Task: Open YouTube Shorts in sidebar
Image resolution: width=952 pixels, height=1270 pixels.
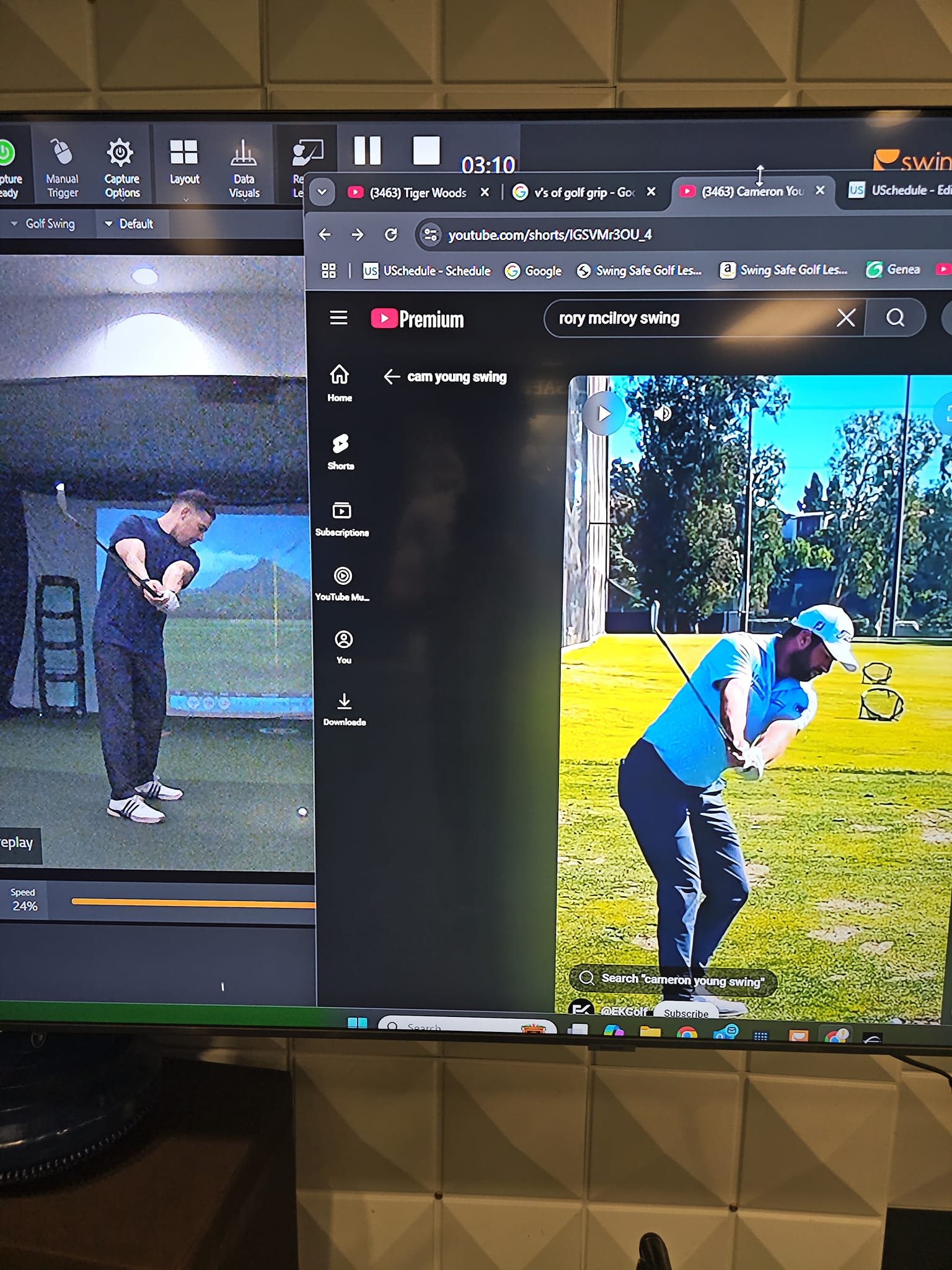Action: point(340,451)
